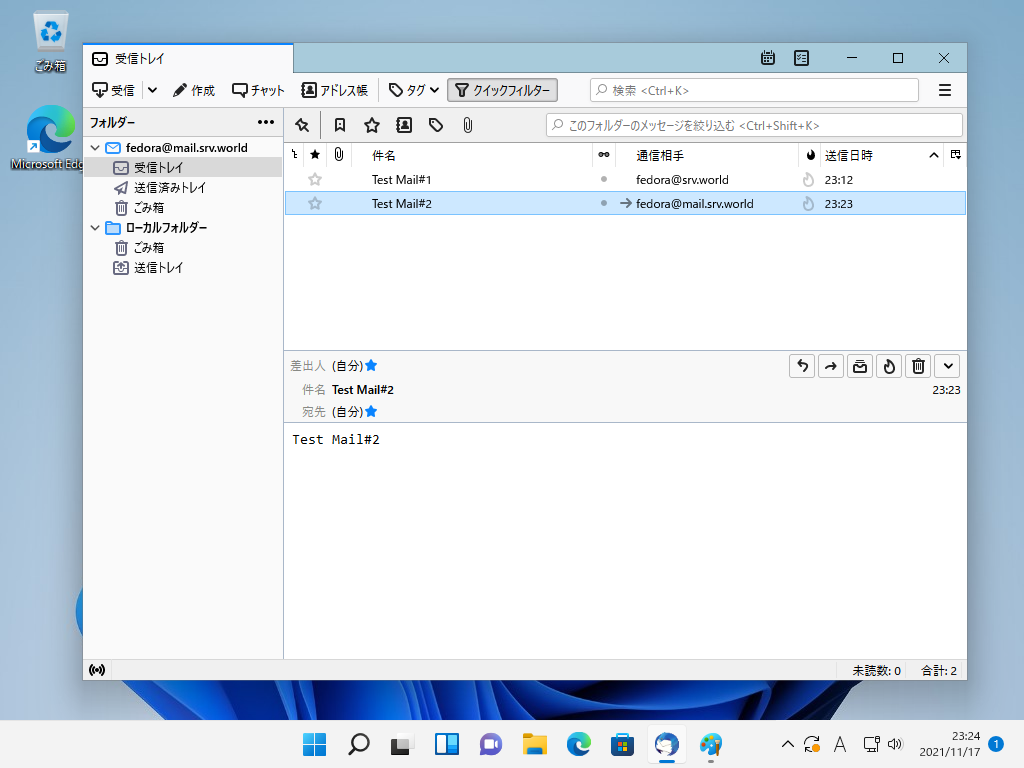Reply to the message using the reply arrow

click(x=802, y=366)
